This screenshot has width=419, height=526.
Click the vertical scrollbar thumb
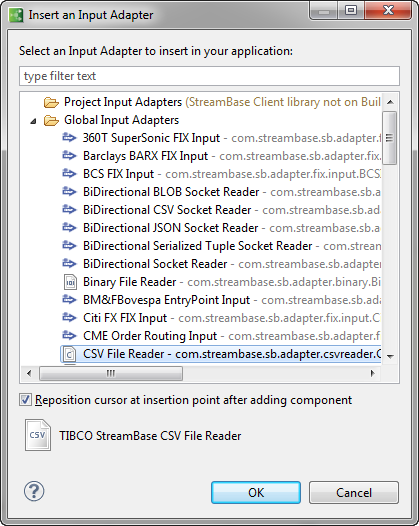pyautogui.click(x=389, y=138)
